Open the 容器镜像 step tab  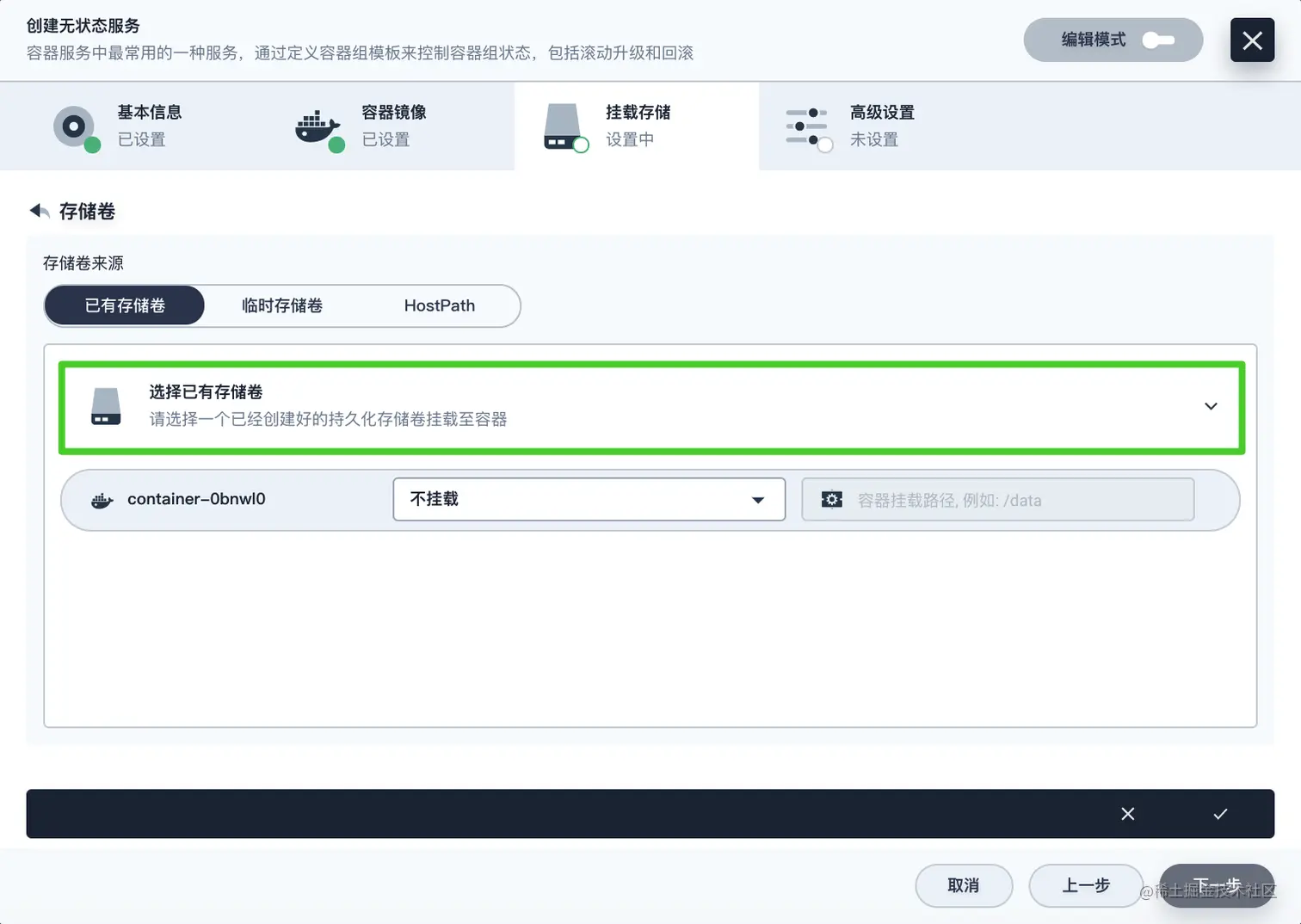click(392, 126)
